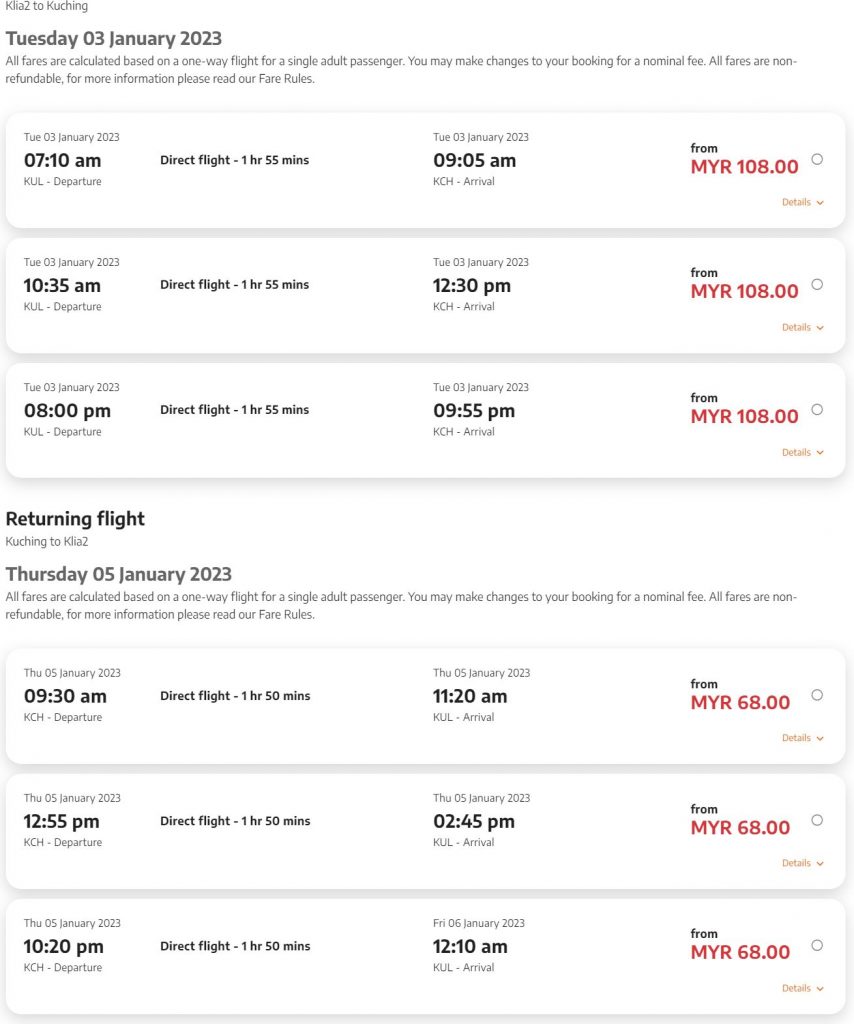Click the MYR 68.00 price of 09:30 am flight
Image resolution: width=854 pixels, height=1024 pixels.
pos(740,703)
